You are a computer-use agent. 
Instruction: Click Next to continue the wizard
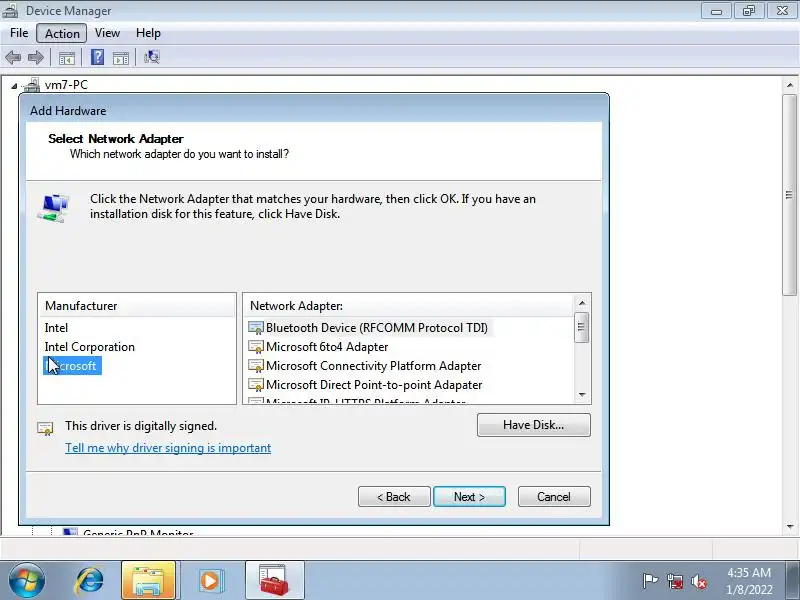469,496
